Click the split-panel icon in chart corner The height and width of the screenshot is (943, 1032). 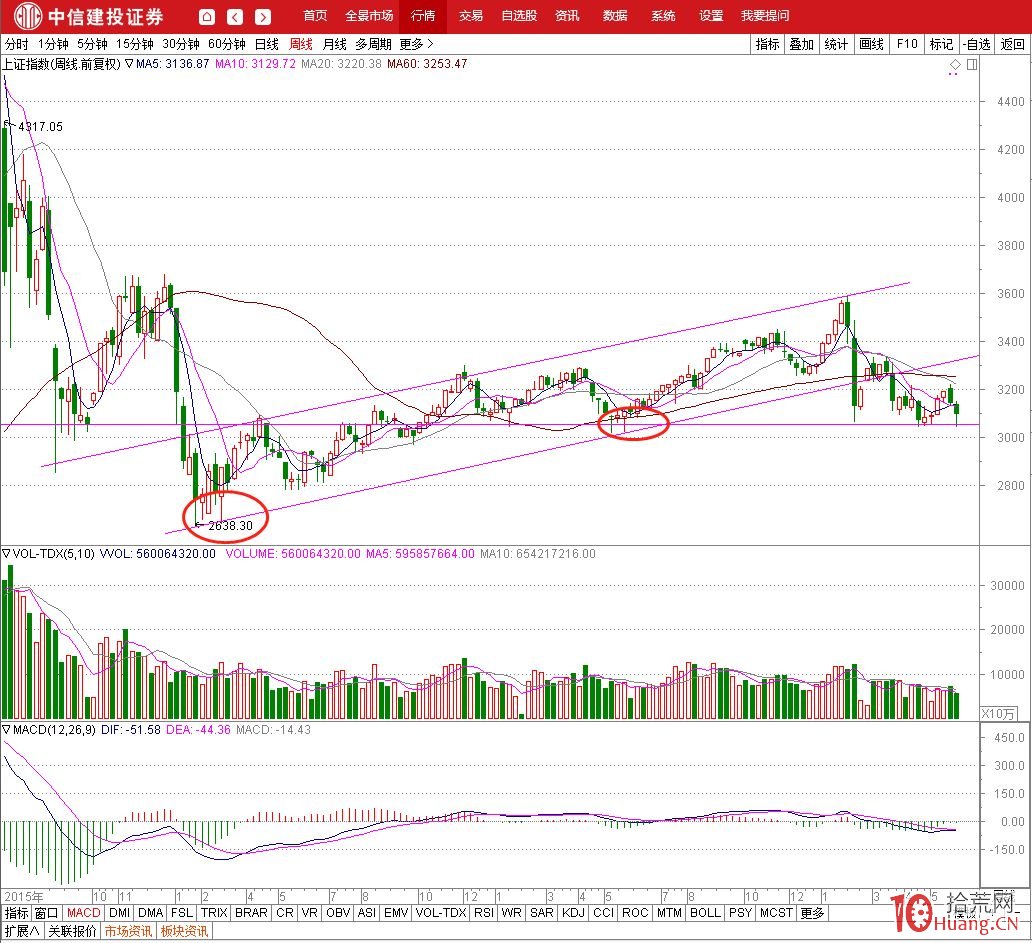(972, 64)
